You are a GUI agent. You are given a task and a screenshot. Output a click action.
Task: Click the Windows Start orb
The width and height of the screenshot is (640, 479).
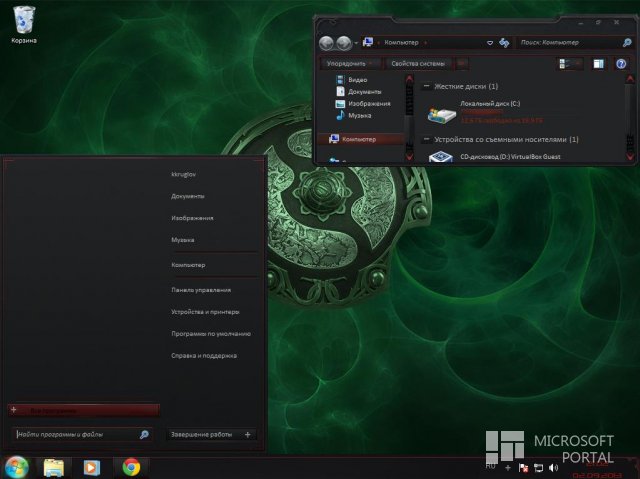17,468
